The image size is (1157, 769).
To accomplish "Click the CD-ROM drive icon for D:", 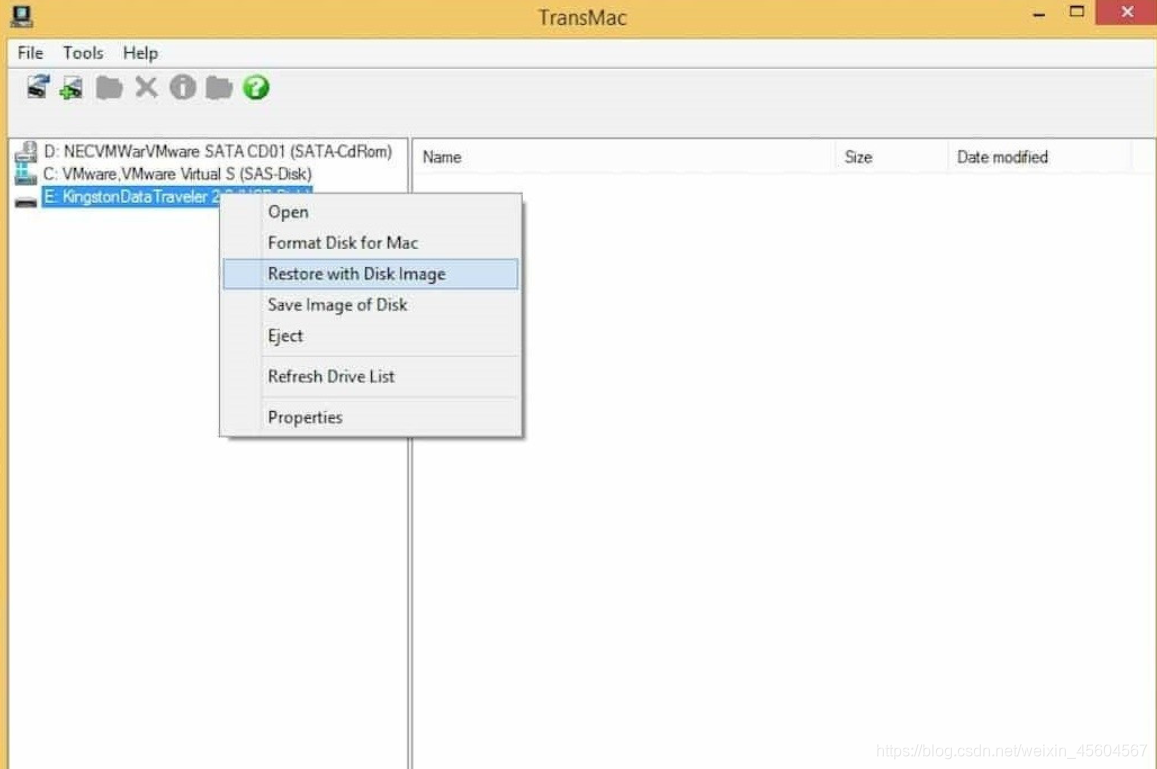I will pos(26,152).
